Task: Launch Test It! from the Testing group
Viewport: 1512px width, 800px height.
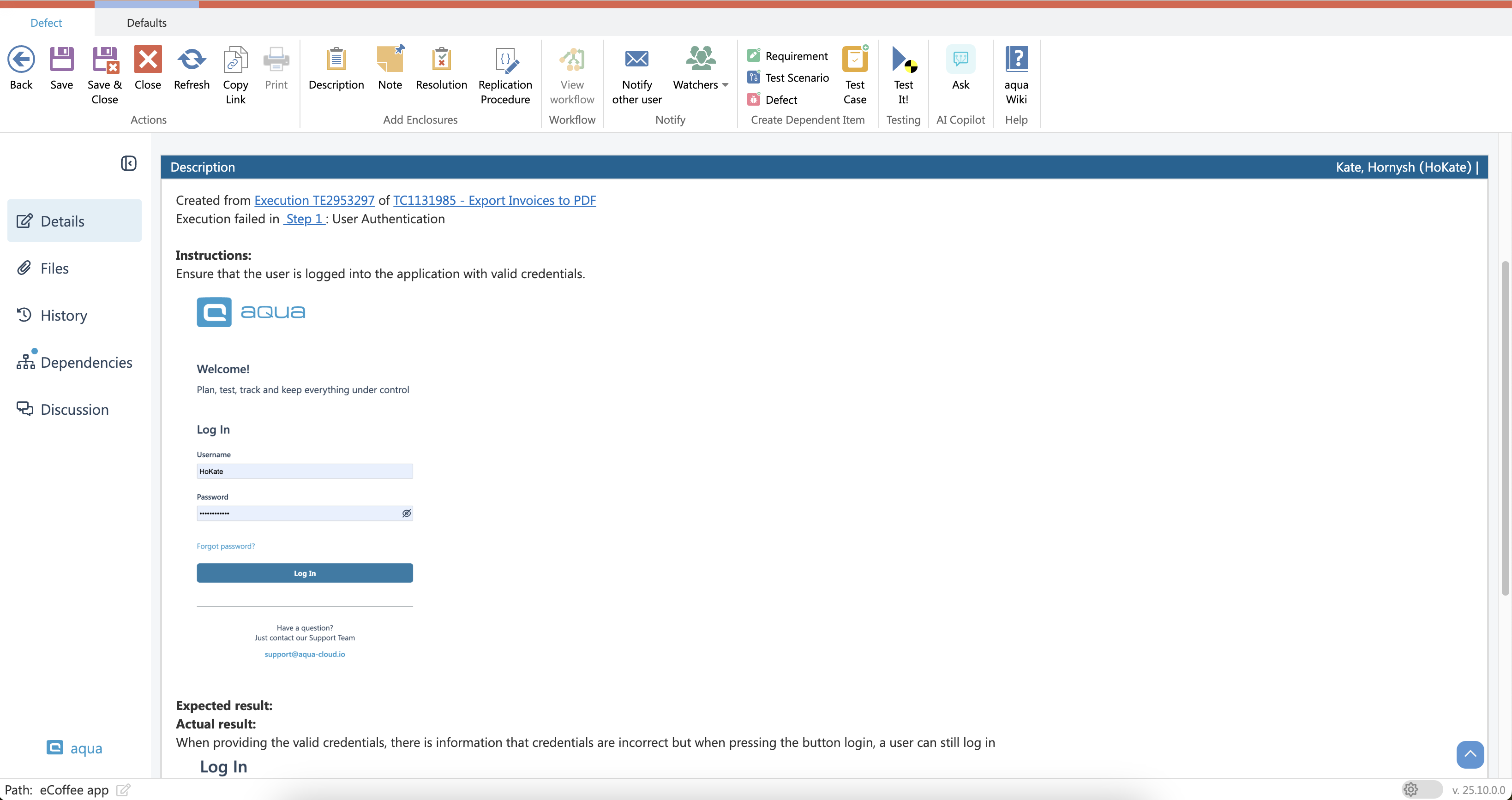Action: (x=903, y=60)
